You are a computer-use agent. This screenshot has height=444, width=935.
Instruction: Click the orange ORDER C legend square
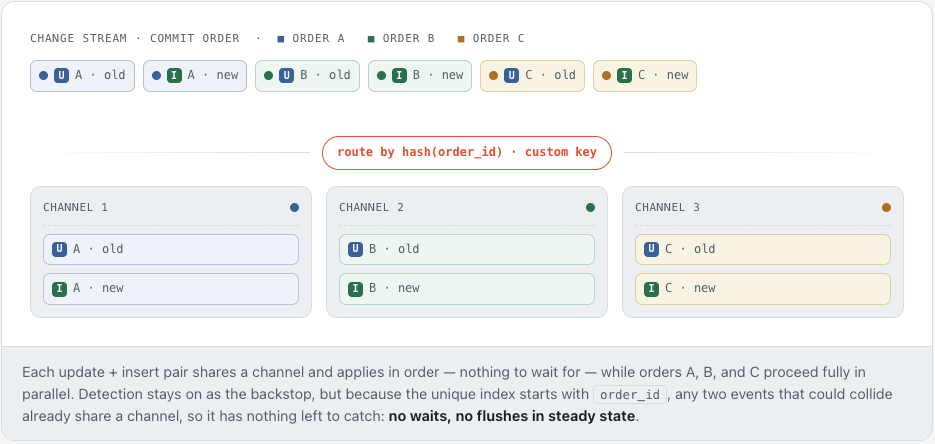tap(461, 39)
